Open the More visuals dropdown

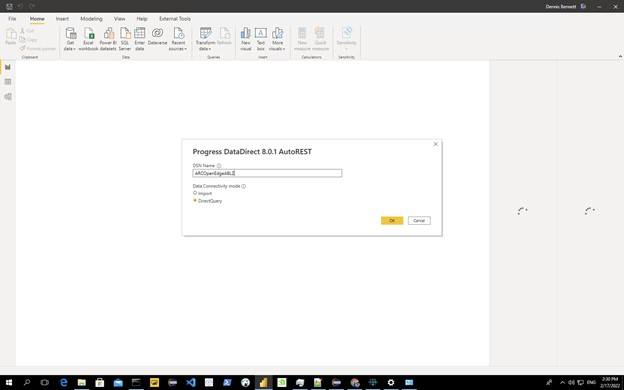(277, 39)
